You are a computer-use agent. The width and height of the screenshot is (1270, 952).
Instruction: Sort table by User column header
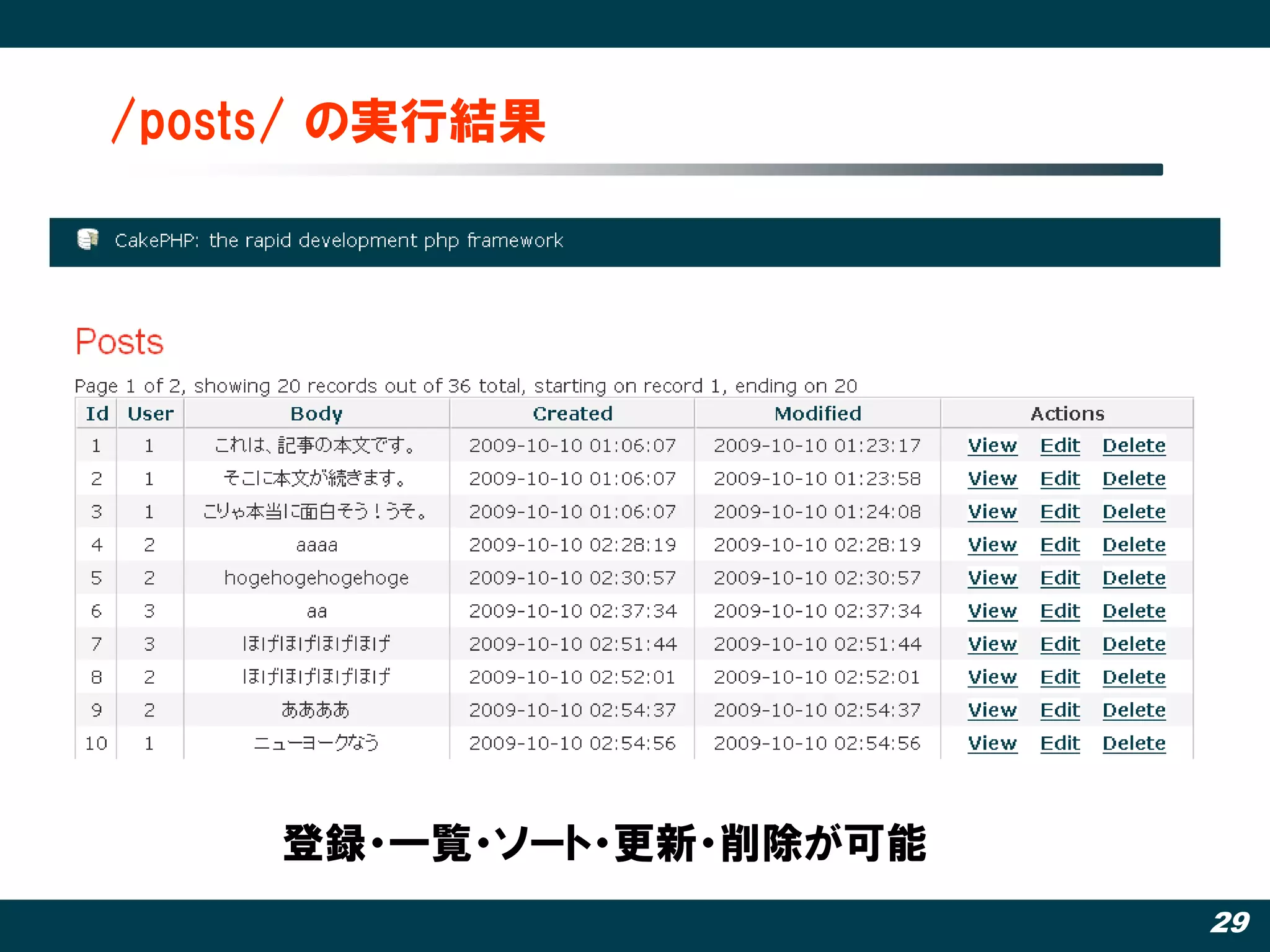click(x=150, y=413)
